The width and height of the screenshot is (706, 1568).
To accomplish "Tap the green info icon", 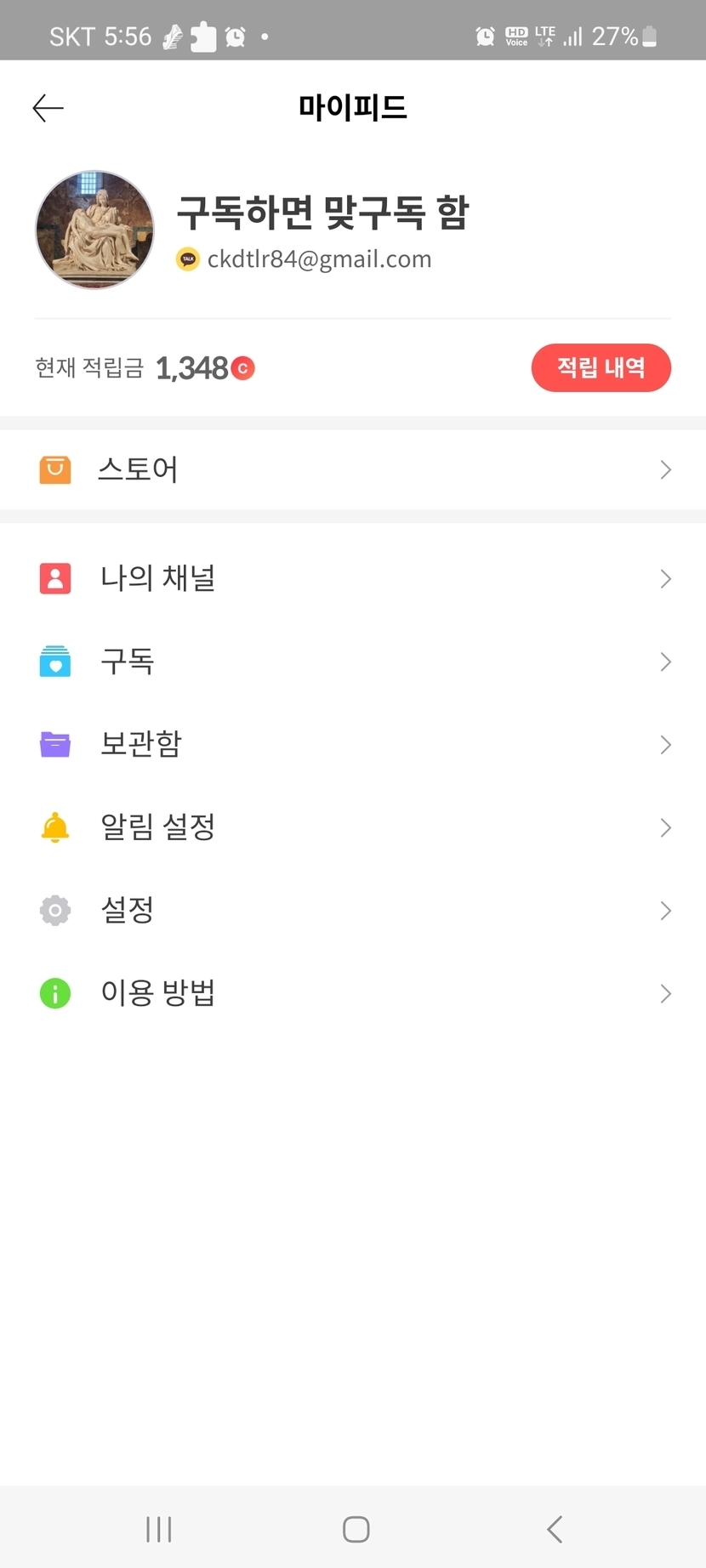I will (x=55, y=993).
